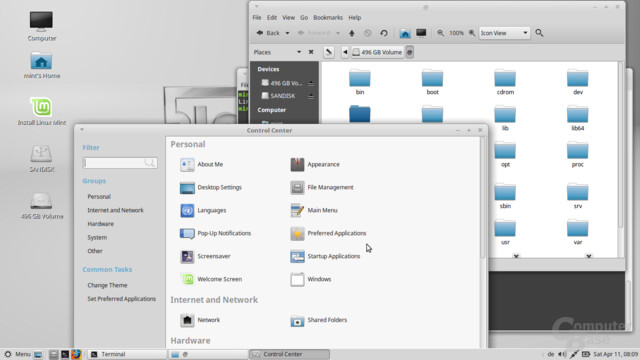
Task: Open Network settings
Action: click(x=200, y=320)
